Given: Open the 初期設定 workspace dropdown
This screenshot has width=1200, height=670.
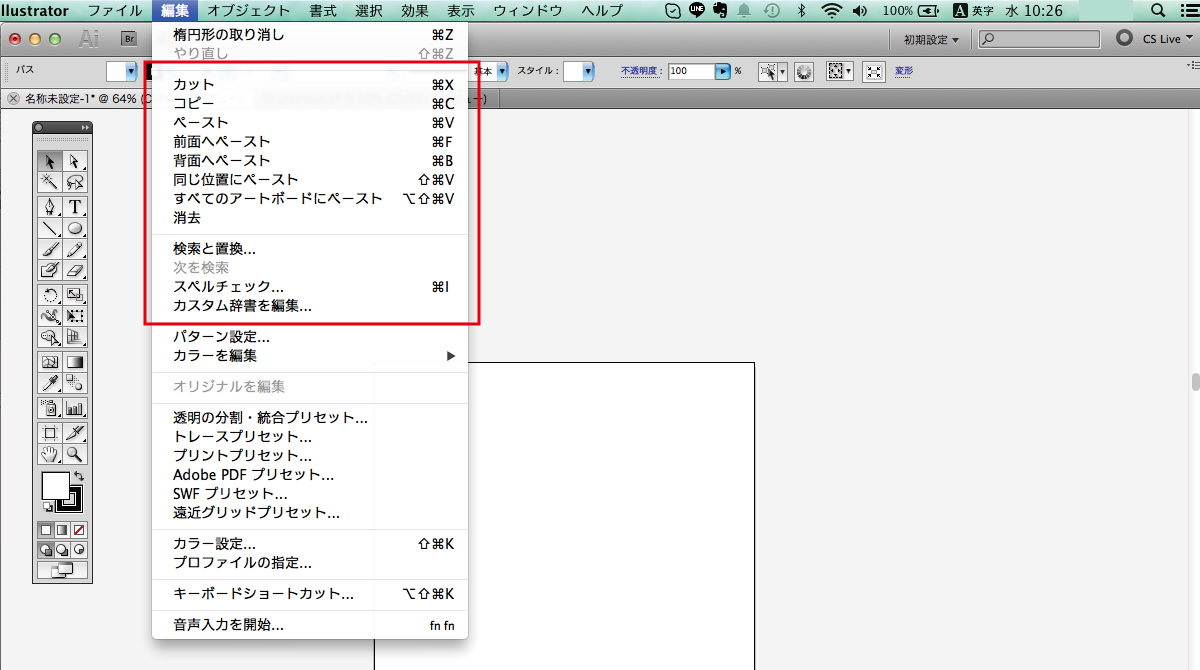Looking at the screenshot, I should click(x=930, y=39).
